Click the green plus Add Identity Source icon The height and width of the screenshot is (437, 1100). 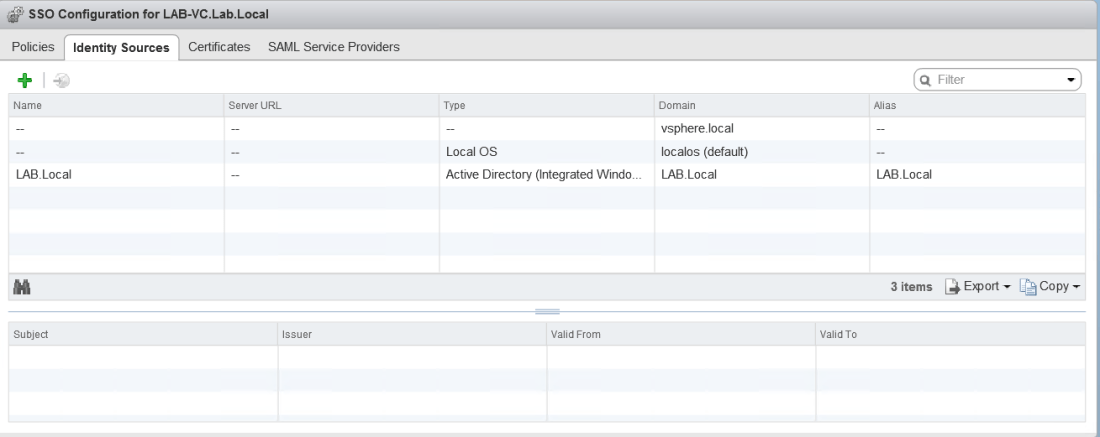click(x=24, y=79)
